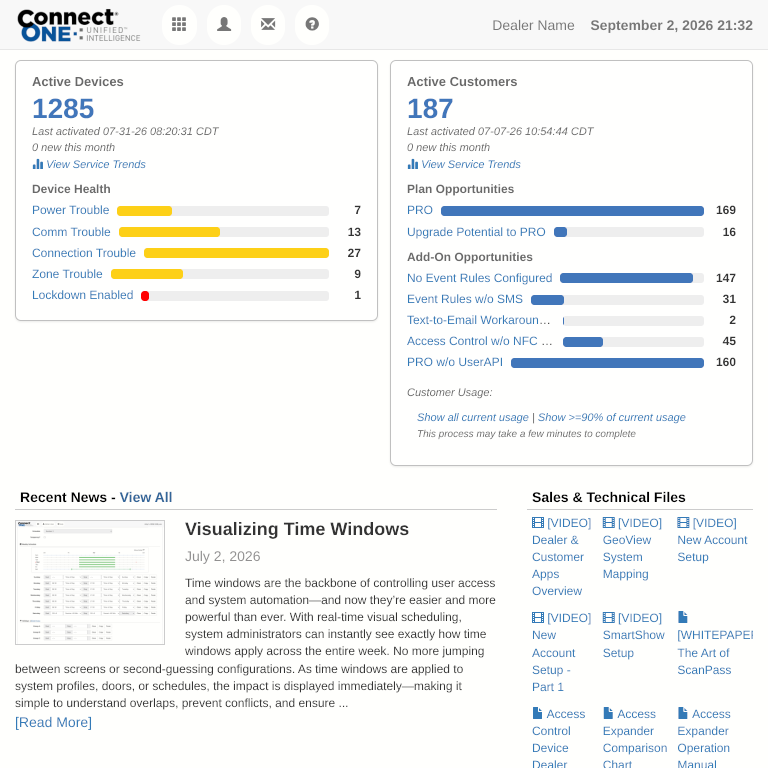Click document icon for Expander Operation Manual
This screenshot has width=768, height=768.
pos(683,713)
